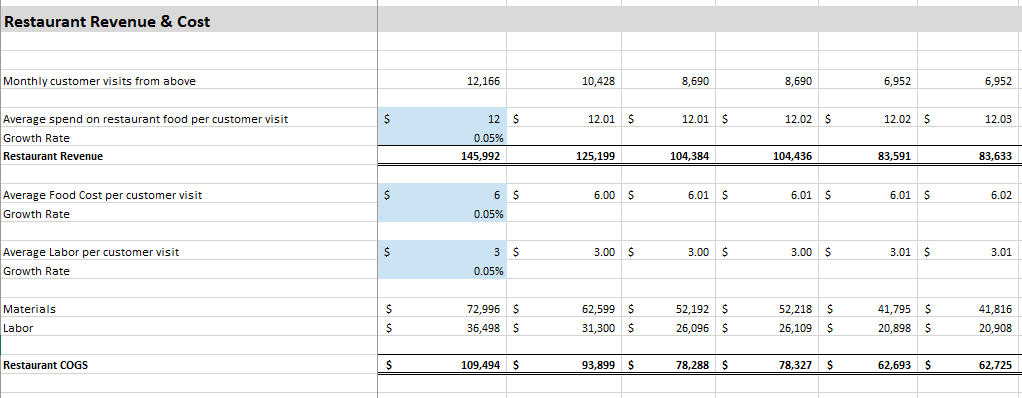Viewport: 1022px width, 398px height.
Task: Click the blue Average Food Cost cell showing 6
Action: click(442, 195)
